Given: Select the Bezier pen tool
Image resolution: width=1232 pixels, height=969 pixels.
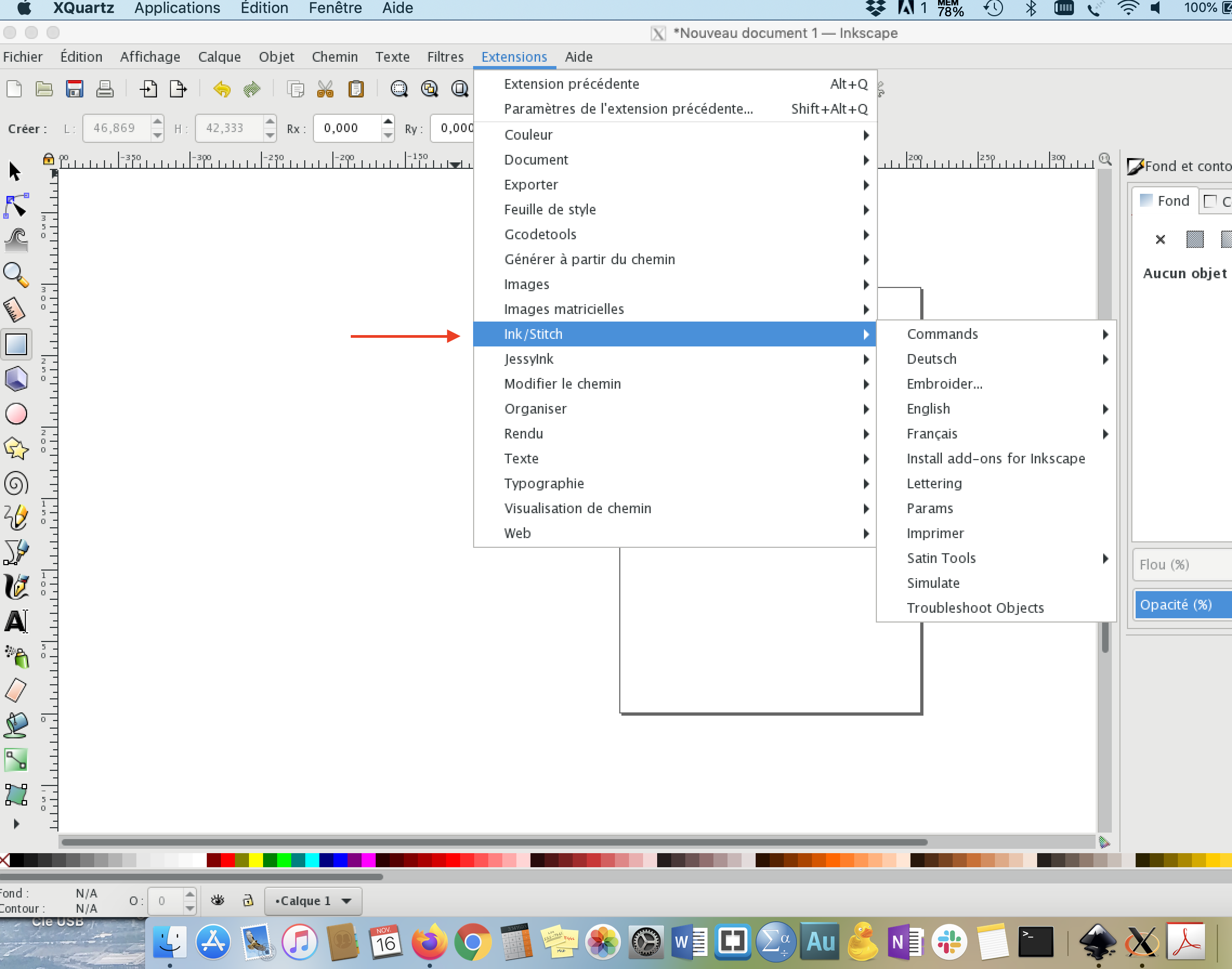Looking at the screenshot, I should [x=16, y=552].
